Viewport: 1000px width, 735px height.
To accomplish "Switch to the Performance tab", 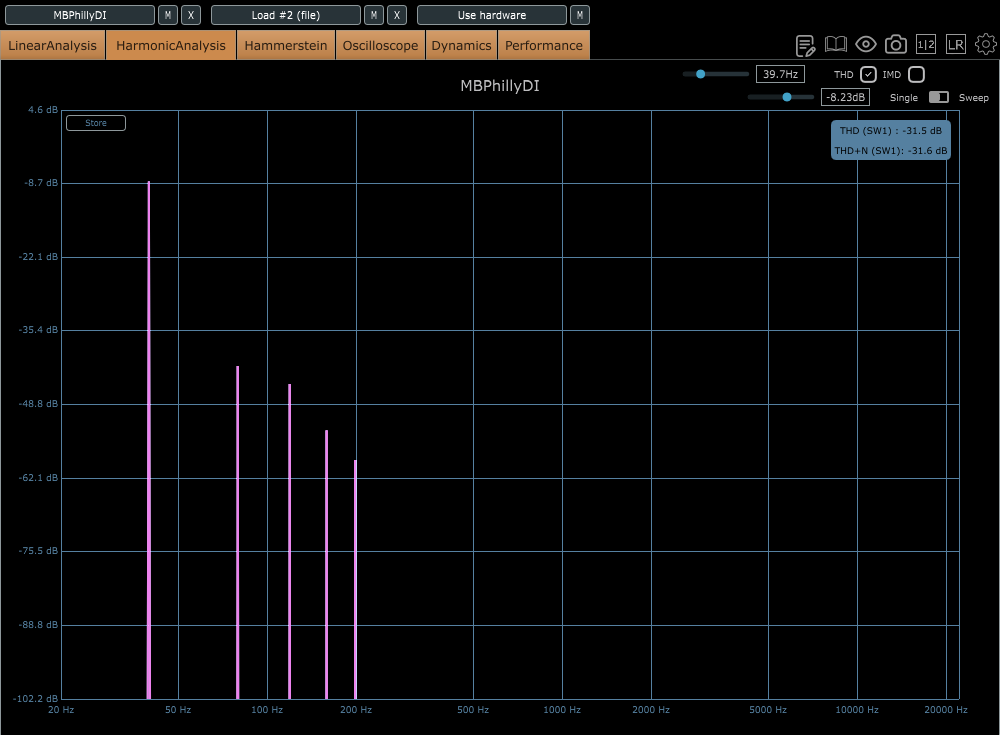I will 544,45.
